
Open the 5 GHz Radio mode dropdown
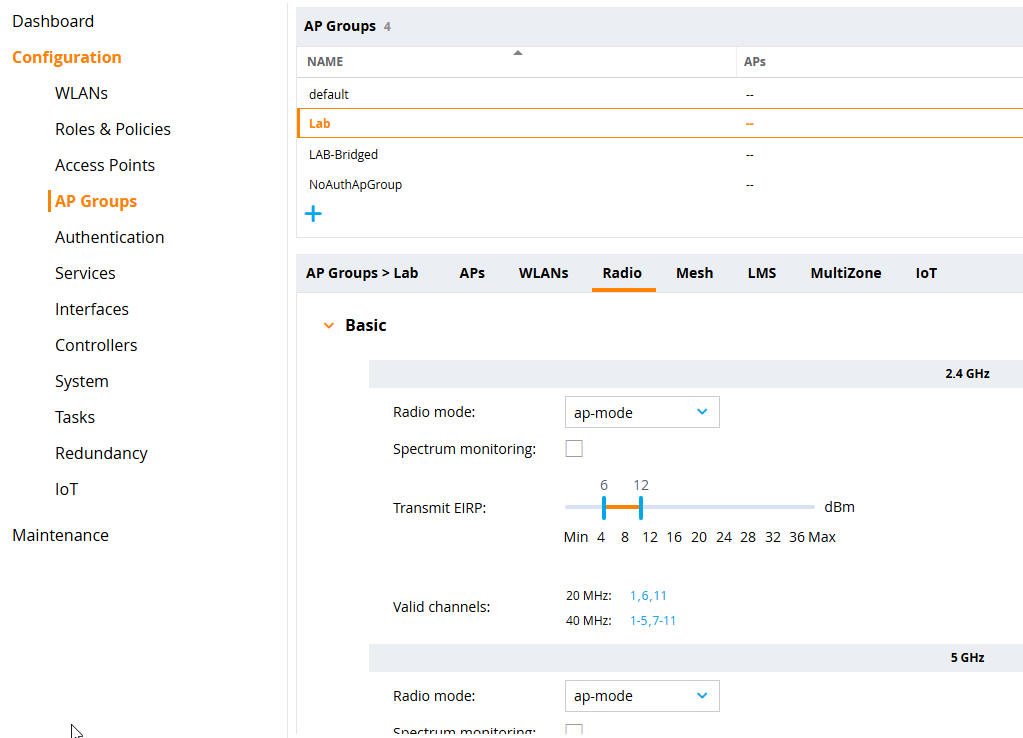641,696
